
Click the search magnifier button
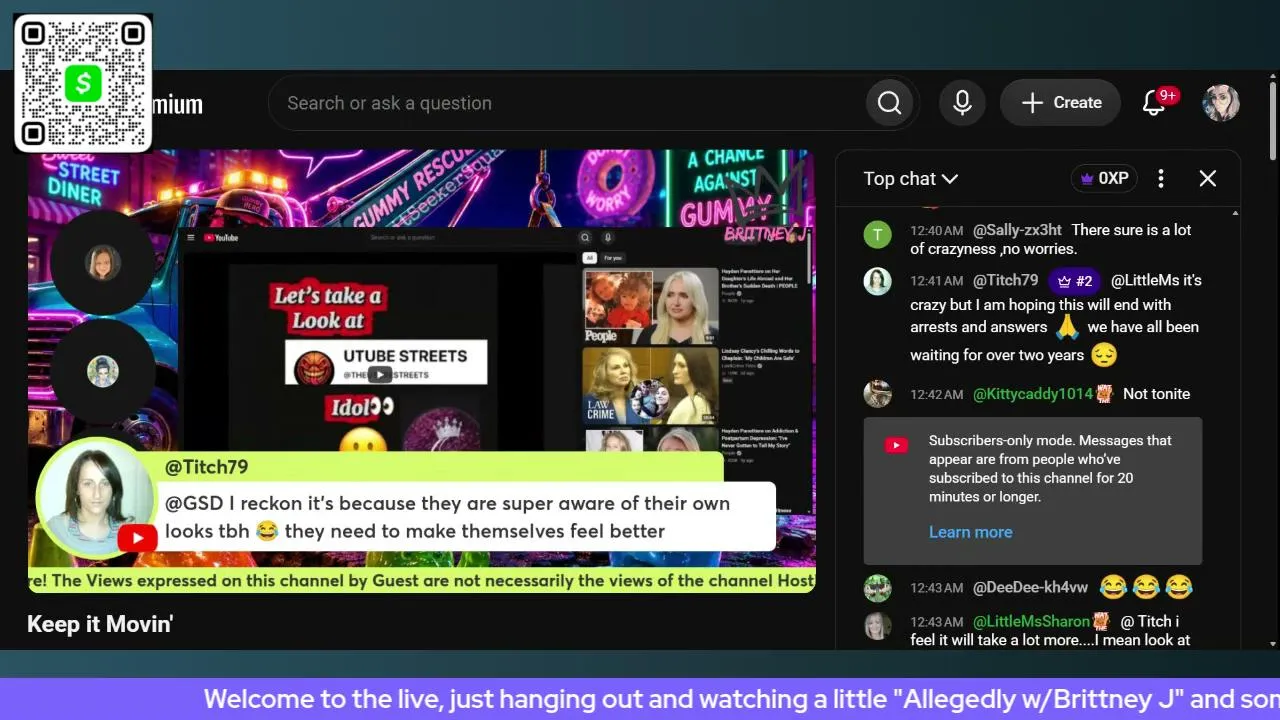point(889,103)
